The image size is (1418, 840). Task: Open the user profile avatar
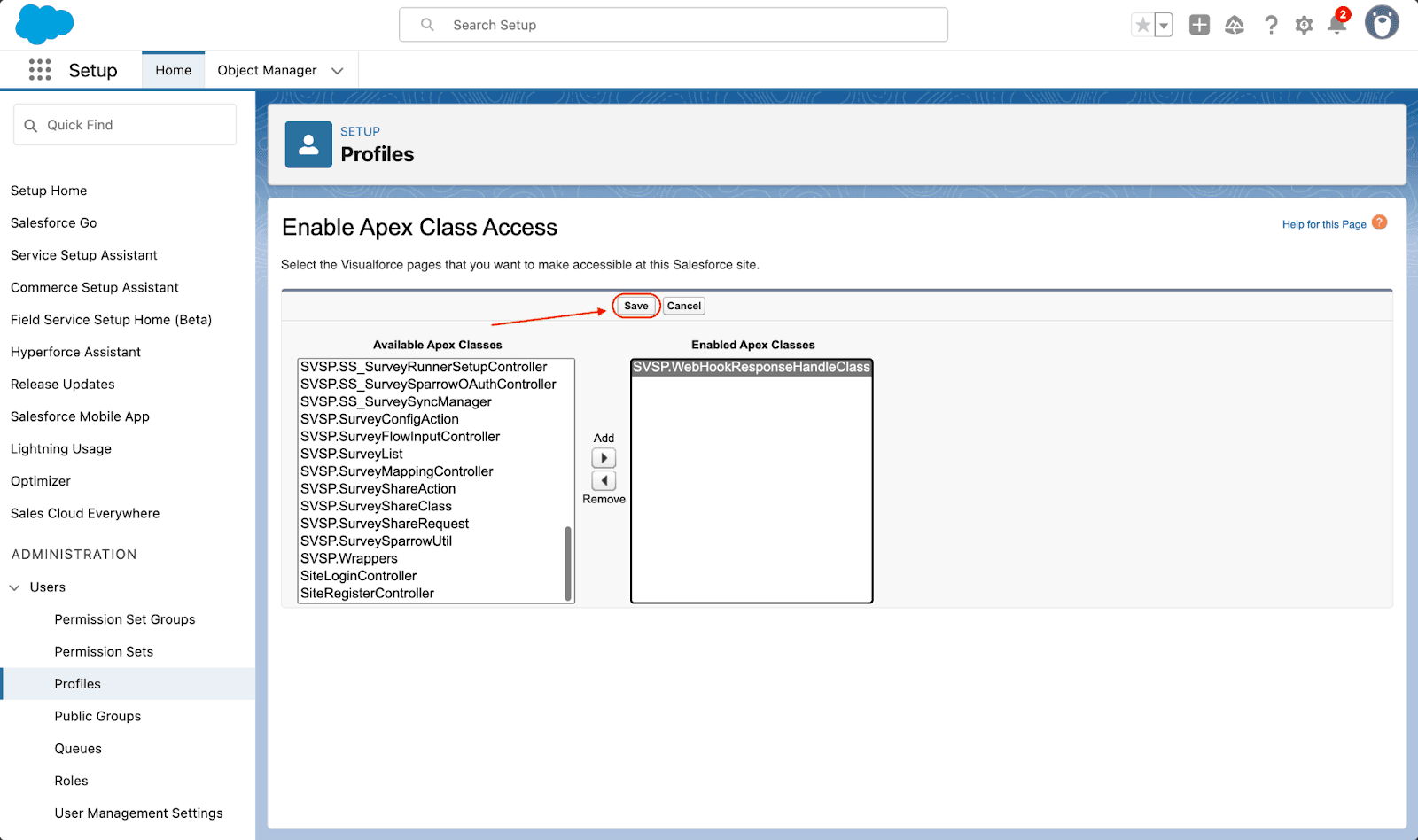[1381, 23]
